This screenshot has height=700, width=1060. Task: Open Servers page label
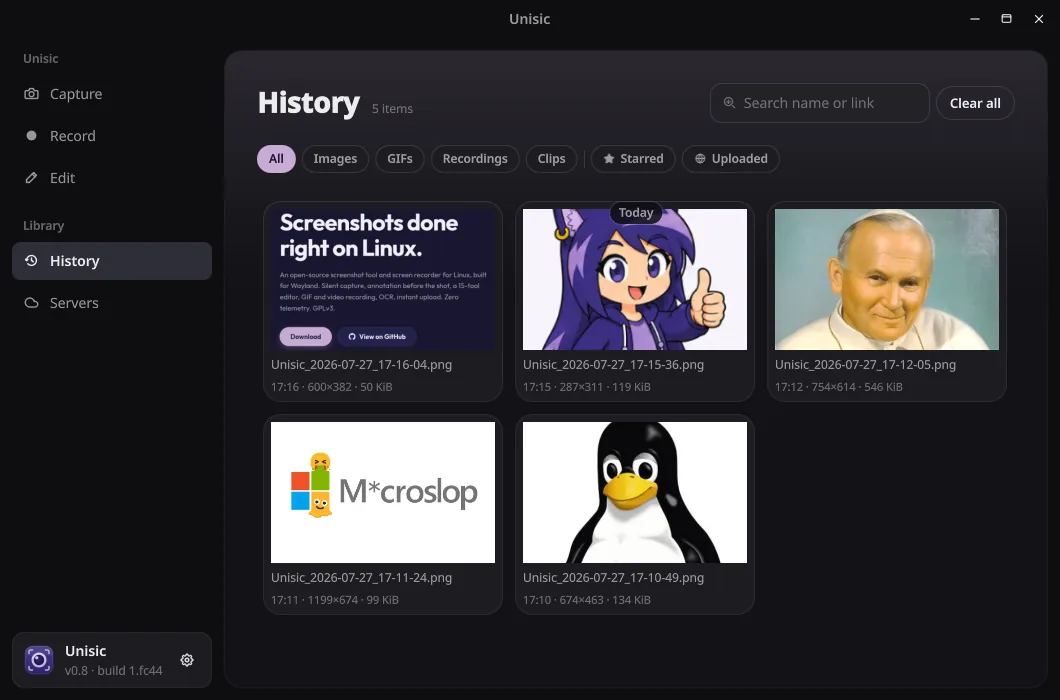pos(74,303)
